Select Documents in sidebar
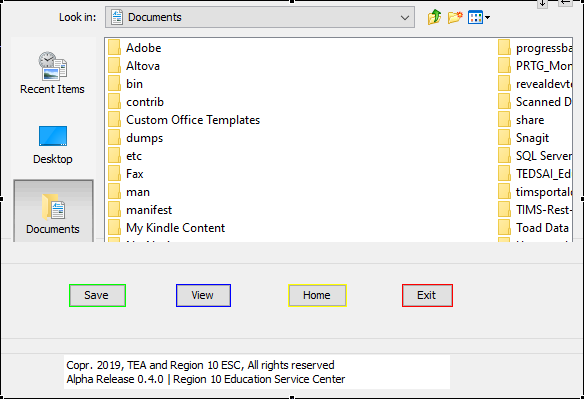The height and width of the screenshot is (399, 584). [53, 211]
